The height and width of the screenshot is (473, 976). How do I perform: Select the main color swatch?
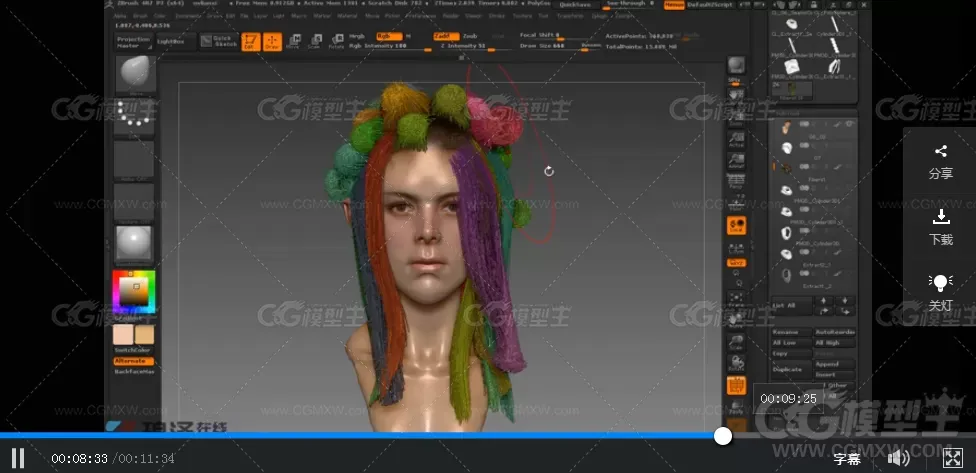[x=123, y=335]
